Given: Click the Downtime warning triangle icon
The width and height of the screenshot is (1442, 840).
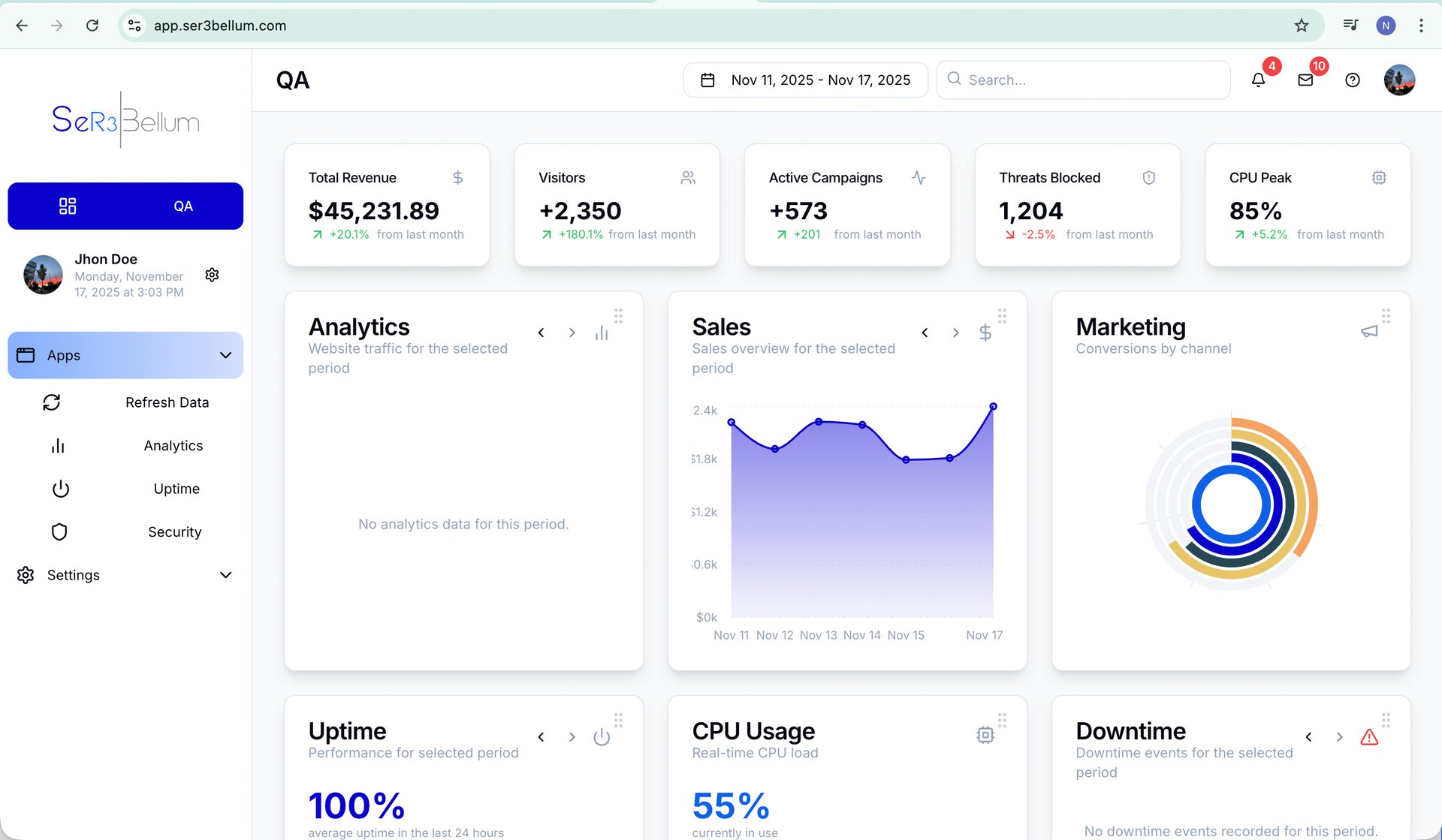Looking at the screenshot, I should pos(1369,737).
